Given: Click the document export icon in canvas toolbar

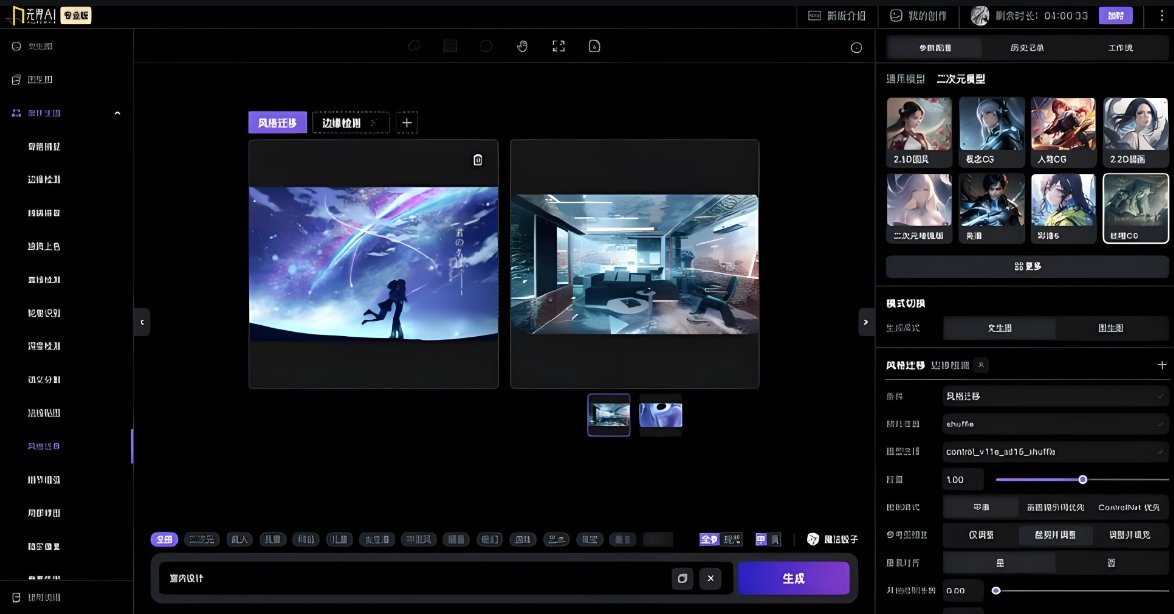Looking at the screenshot, I should 594,46.
